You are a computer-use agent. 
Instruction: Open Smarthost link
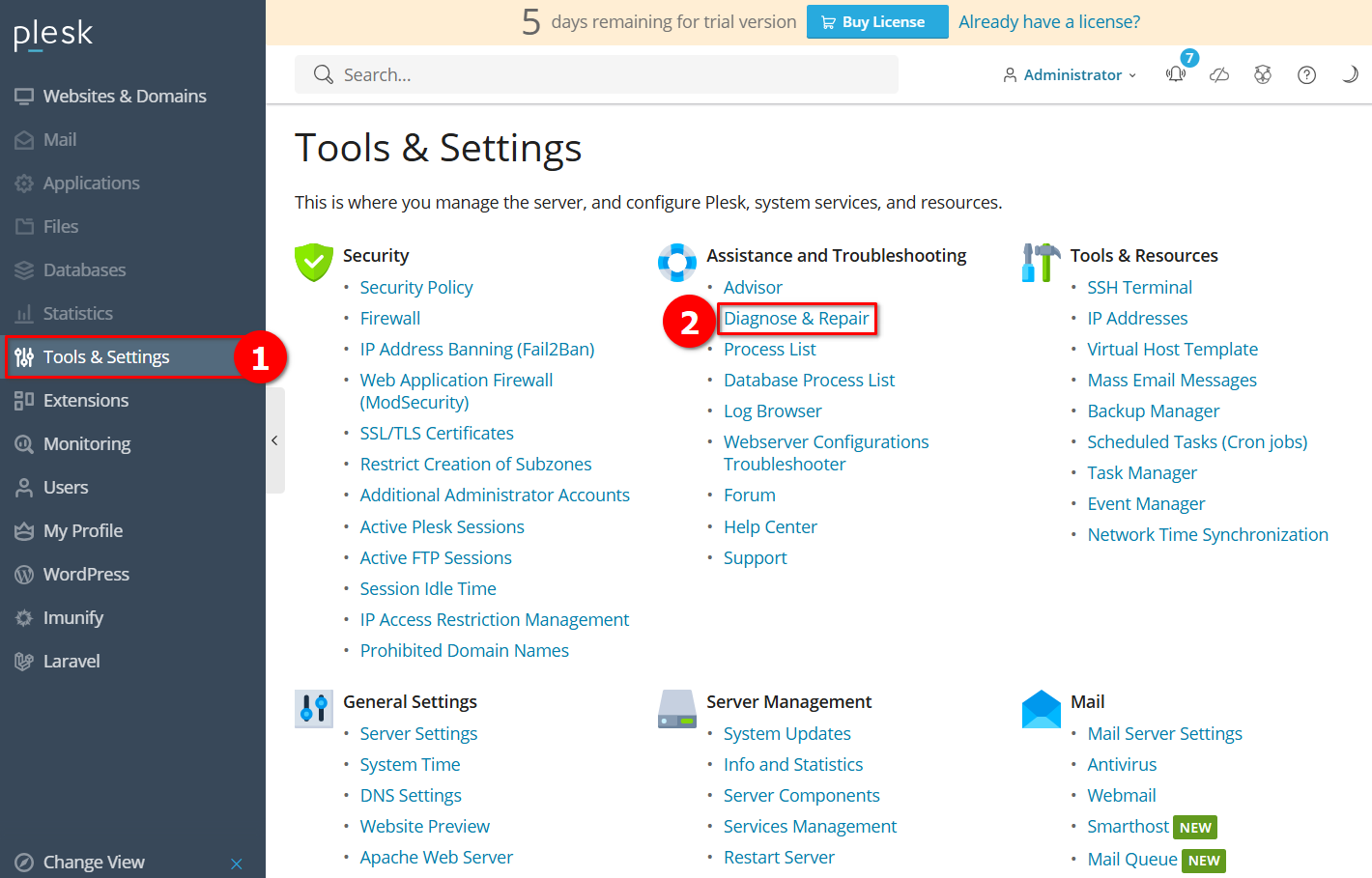tap(1129, 826)
